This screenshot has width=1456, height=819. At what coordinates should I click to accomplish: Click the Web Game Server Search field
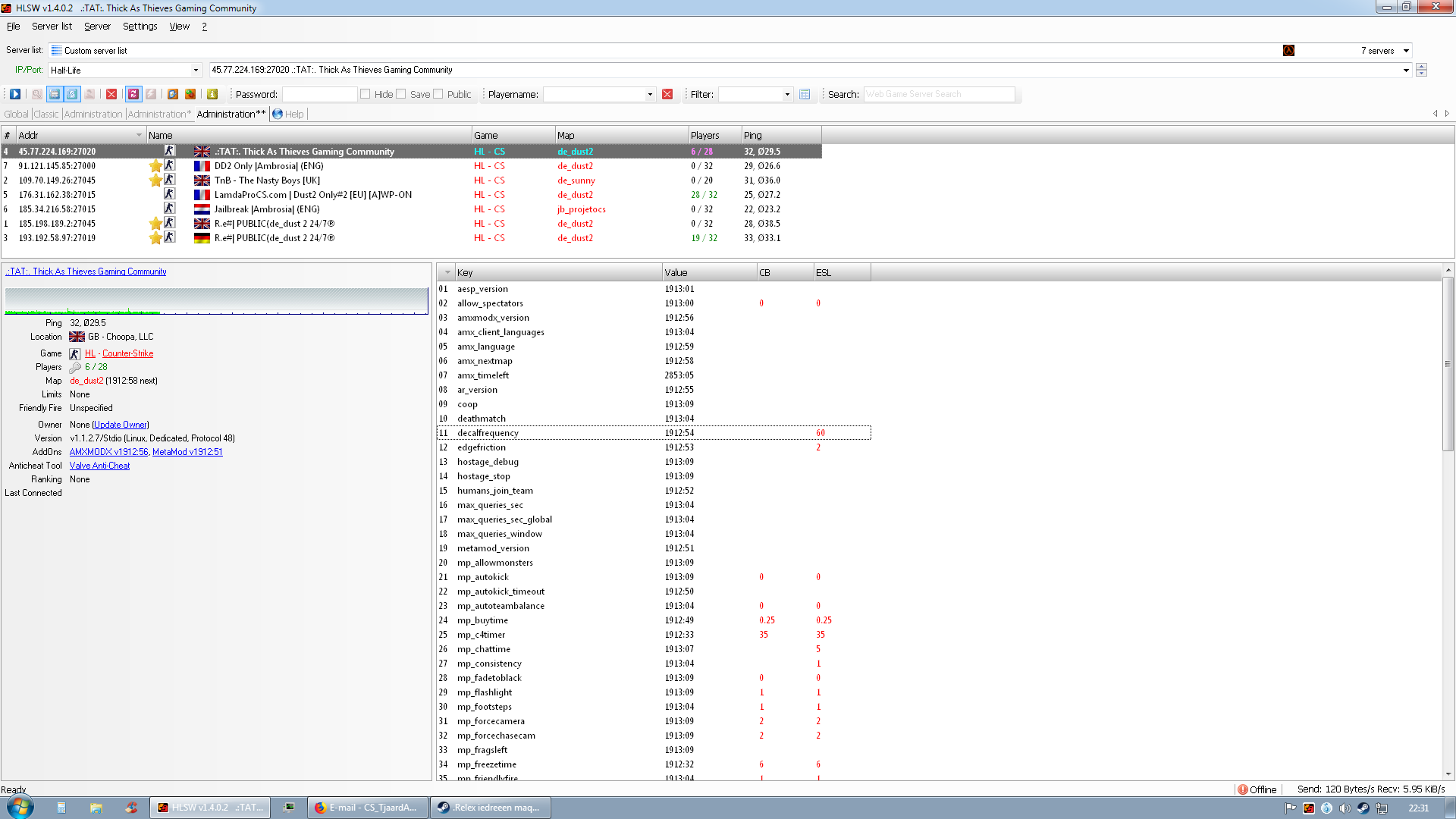click(939, 95)
